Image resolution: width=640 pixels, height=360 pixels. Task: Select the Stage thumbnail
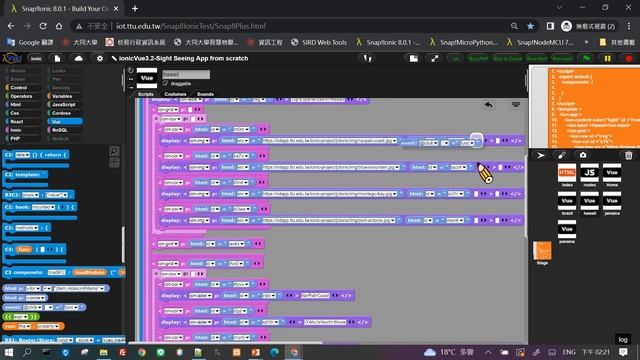[x=542, y=253]
